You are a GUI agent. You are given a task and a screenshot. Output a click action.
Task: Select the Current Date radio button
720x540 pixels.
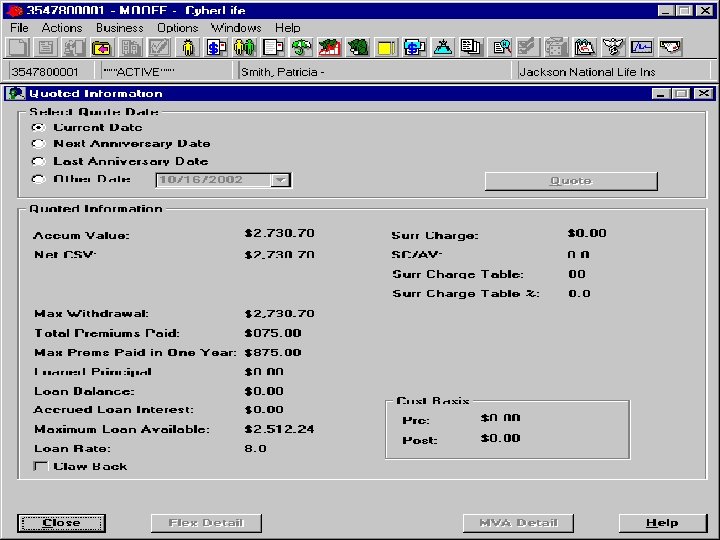[x=38, y=127]
